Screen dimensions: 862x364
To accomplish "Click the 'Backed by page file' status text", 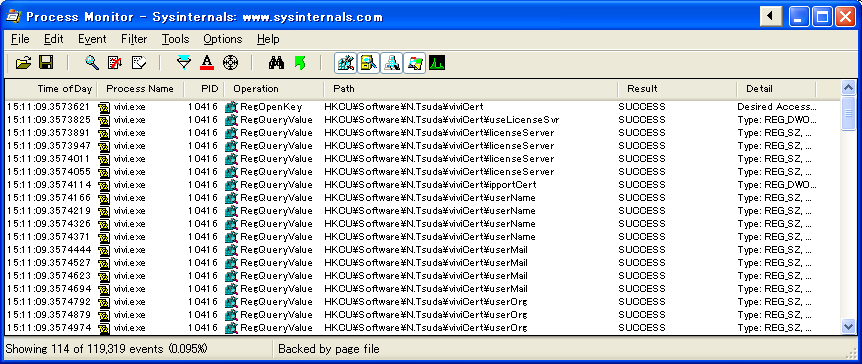I will pos(329,349).
